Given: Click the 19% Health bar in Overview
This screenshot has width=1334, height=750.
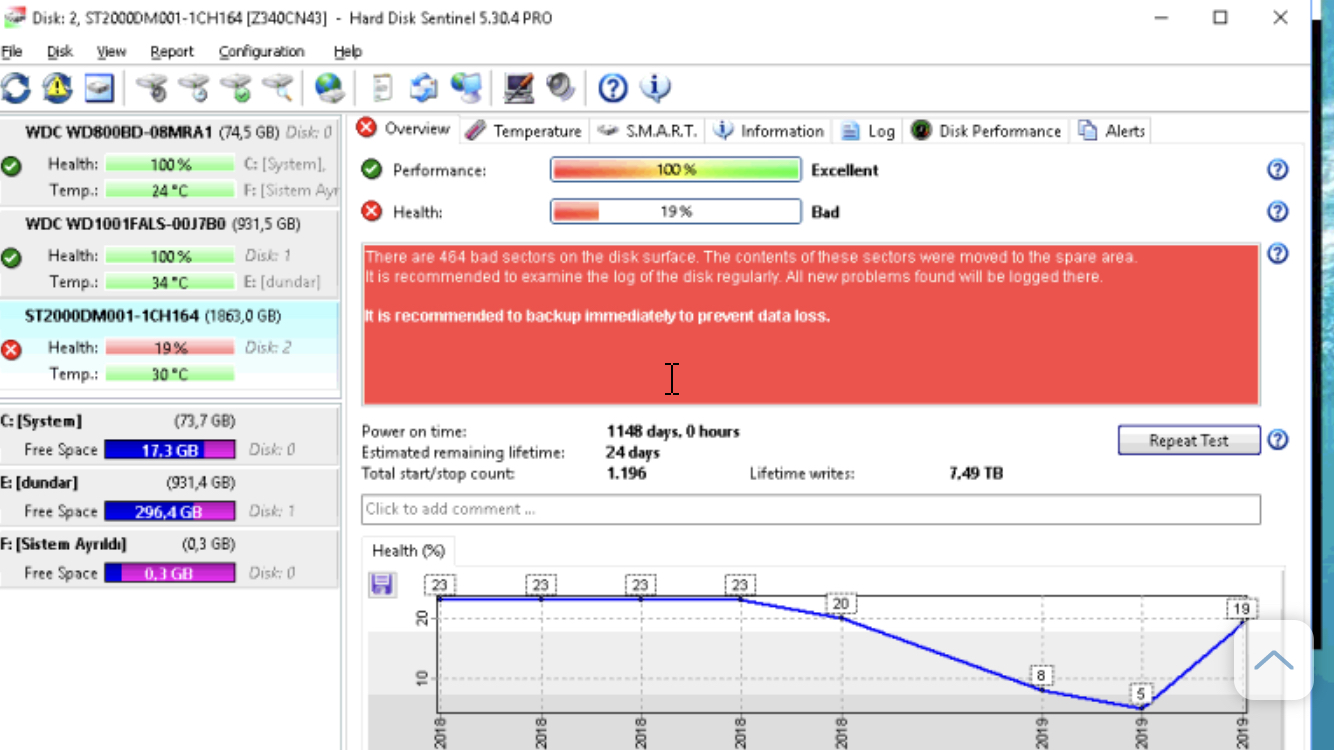Looking at the screenshot, I should [x=676, y=212].
